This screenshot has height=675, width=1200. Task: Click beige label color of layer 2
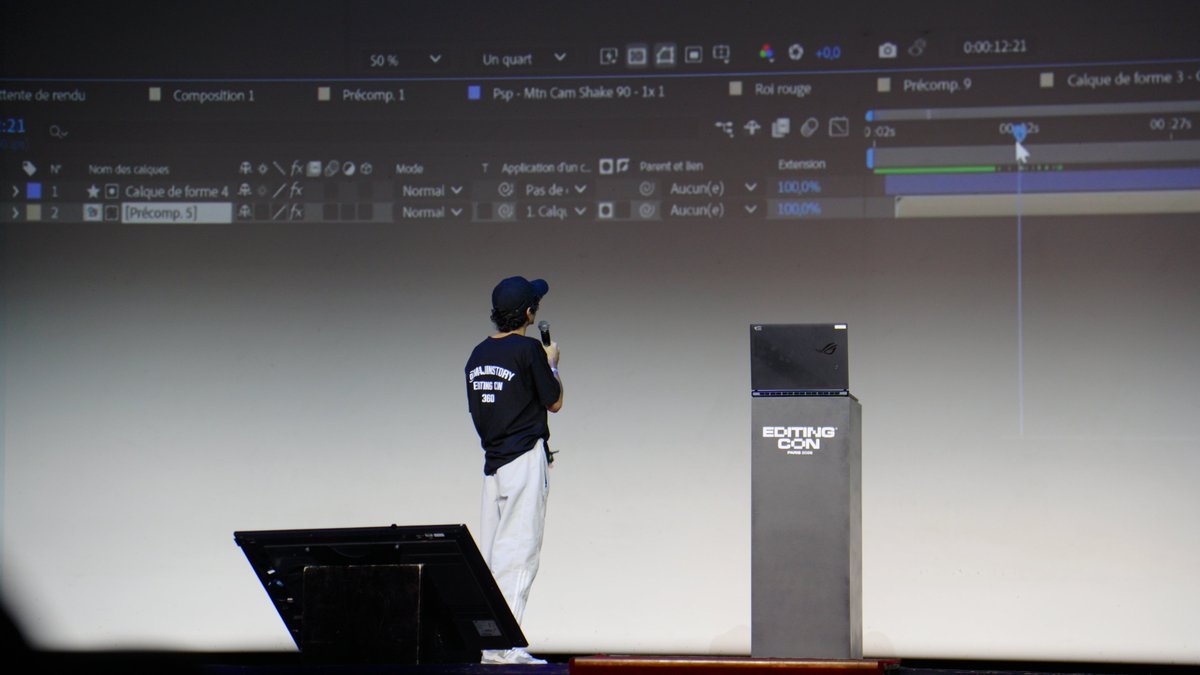(x=34, y=213)
